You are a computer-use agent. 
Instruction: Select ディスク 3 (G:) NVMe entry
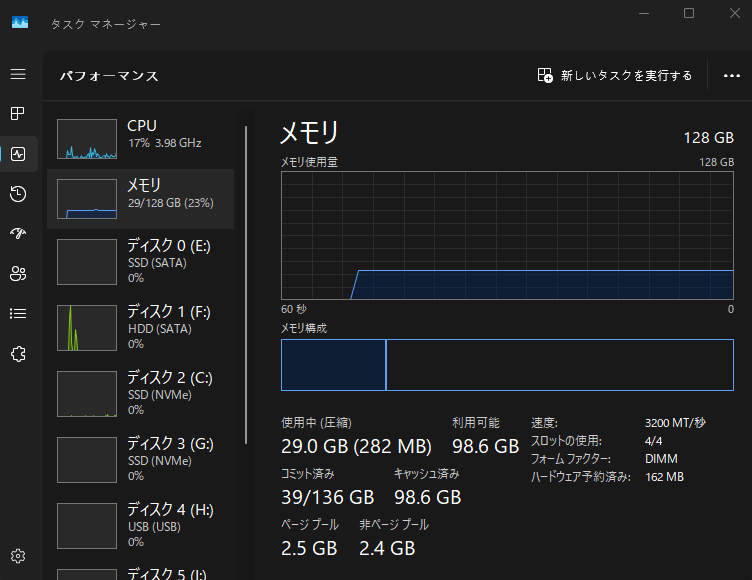click(140, 459)
